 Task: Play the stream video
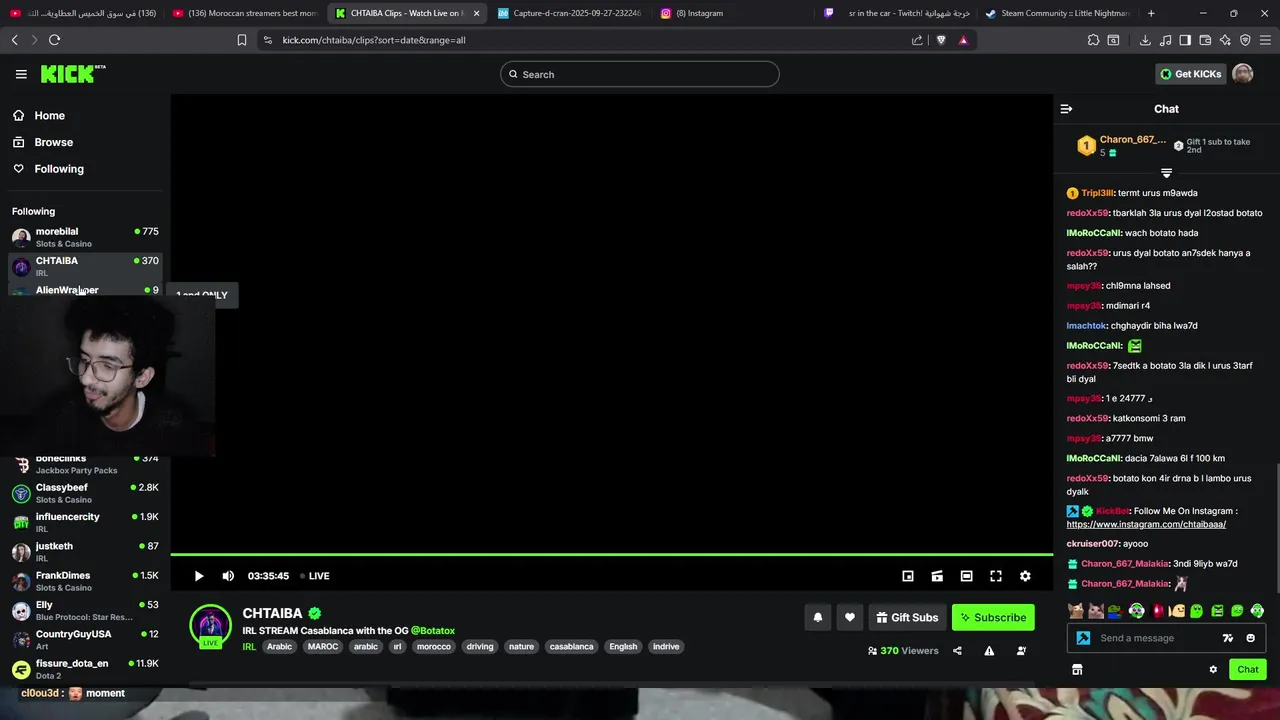[x=199, y=576]
